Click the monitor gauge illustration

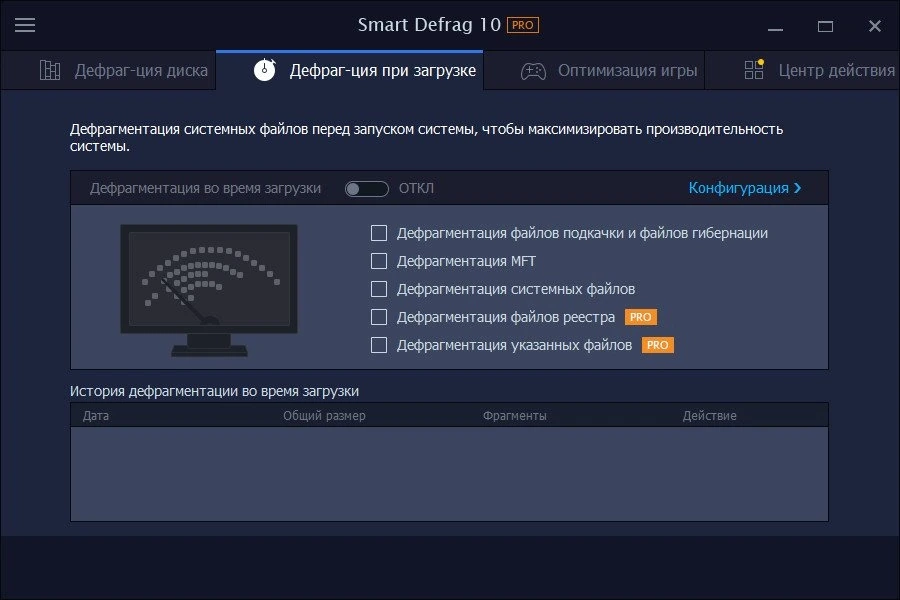[209, 290]
